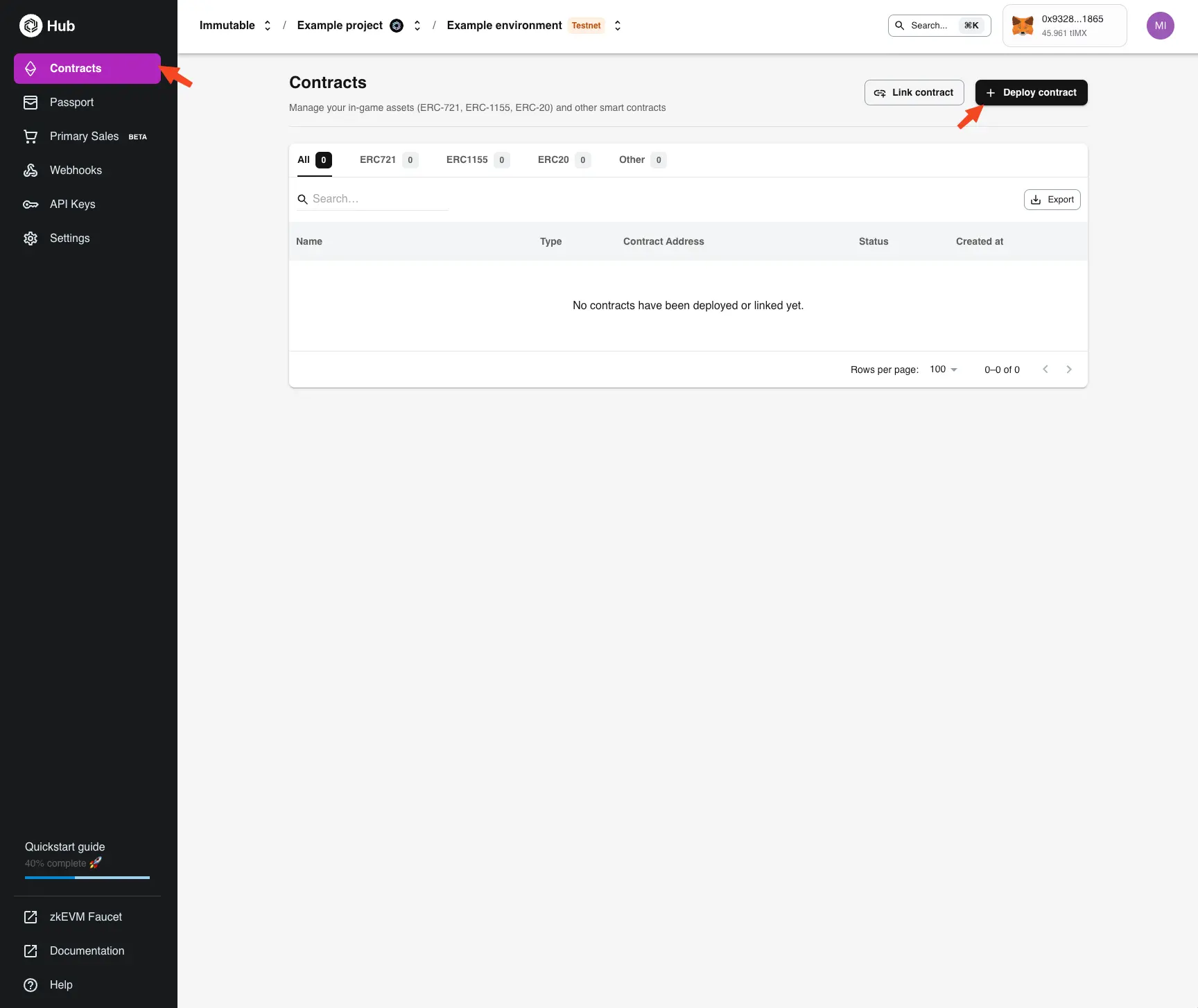Open Settings from the sidebar
Viewport: 1198px width, 1008px height.
pyautogui.click(x=69, y=238)
